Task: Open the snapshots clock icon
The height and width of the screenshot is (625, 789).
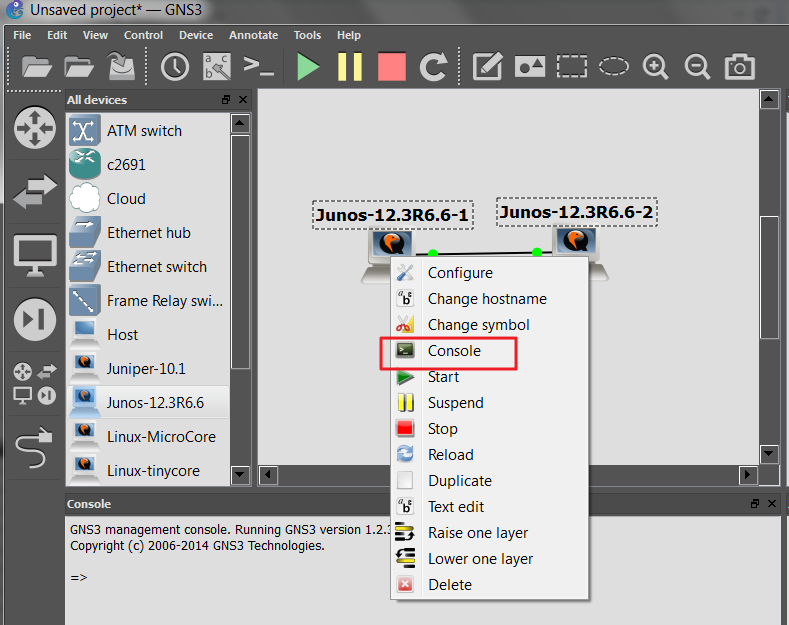Action: 175,66
